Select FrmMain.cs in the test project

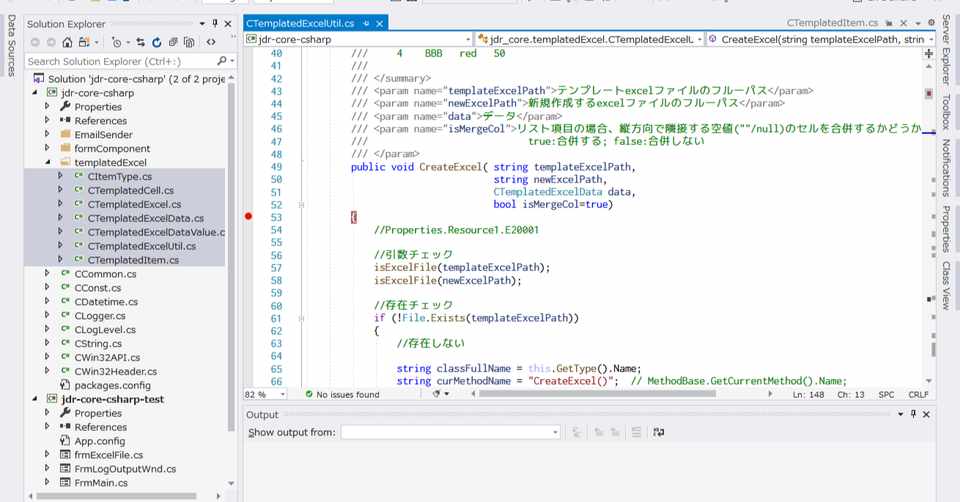[101, 482]
